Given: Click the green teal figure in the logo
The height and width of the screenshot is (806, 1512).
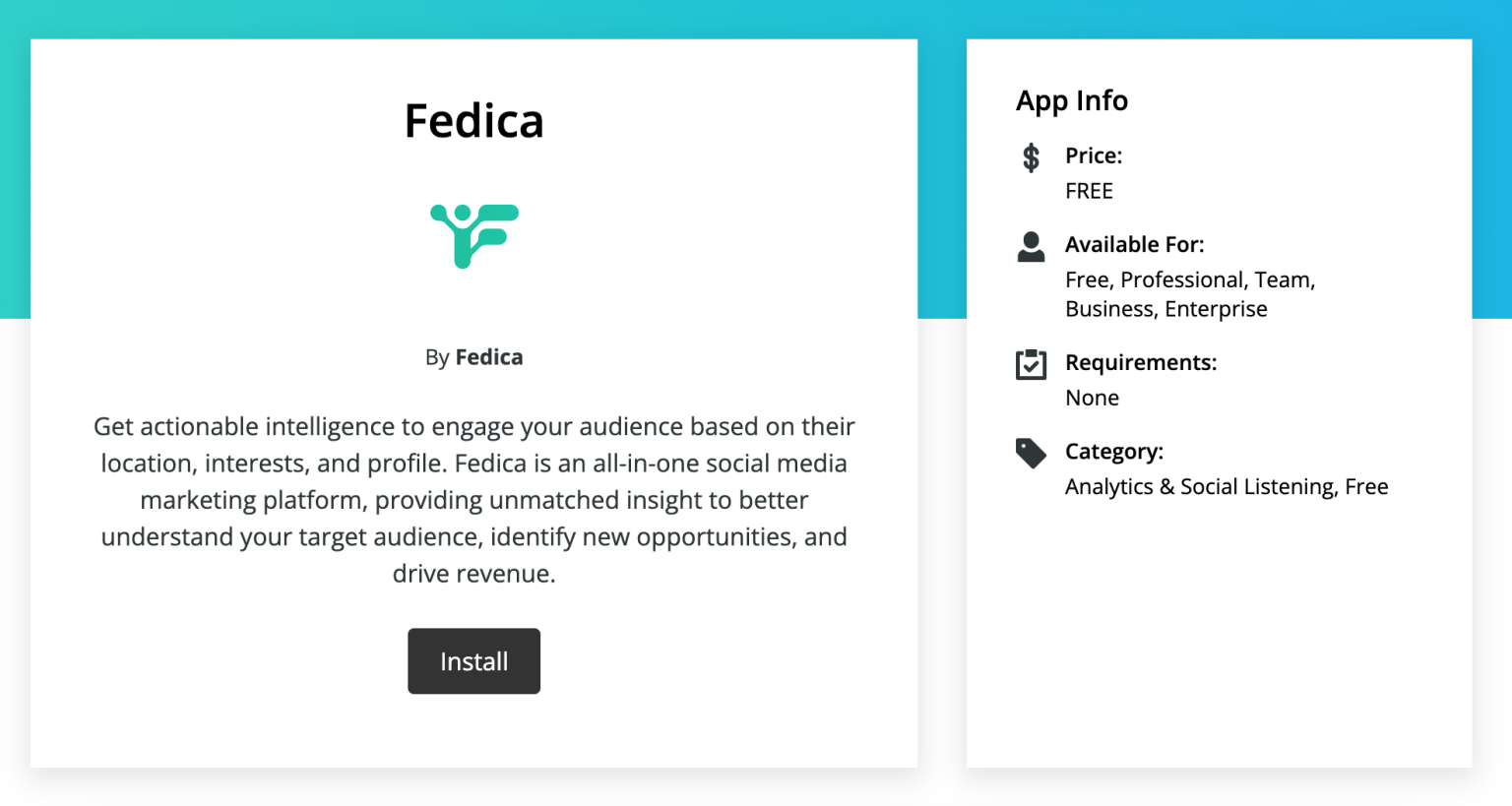Looking at the screenshot, I should pos(473,236).
